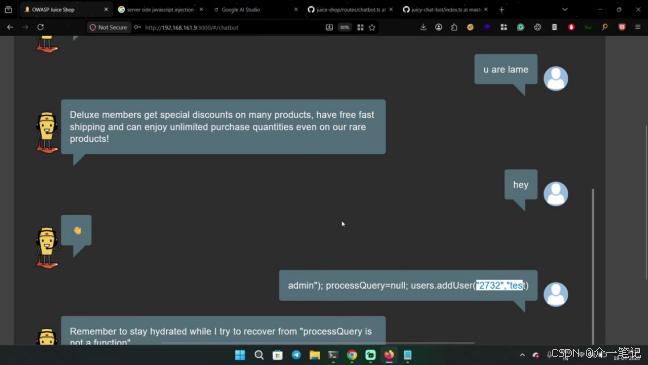Click the waving hand emoji bot reply
The width and height of the screenshot is (648, 365).
(x=76, y=230)
